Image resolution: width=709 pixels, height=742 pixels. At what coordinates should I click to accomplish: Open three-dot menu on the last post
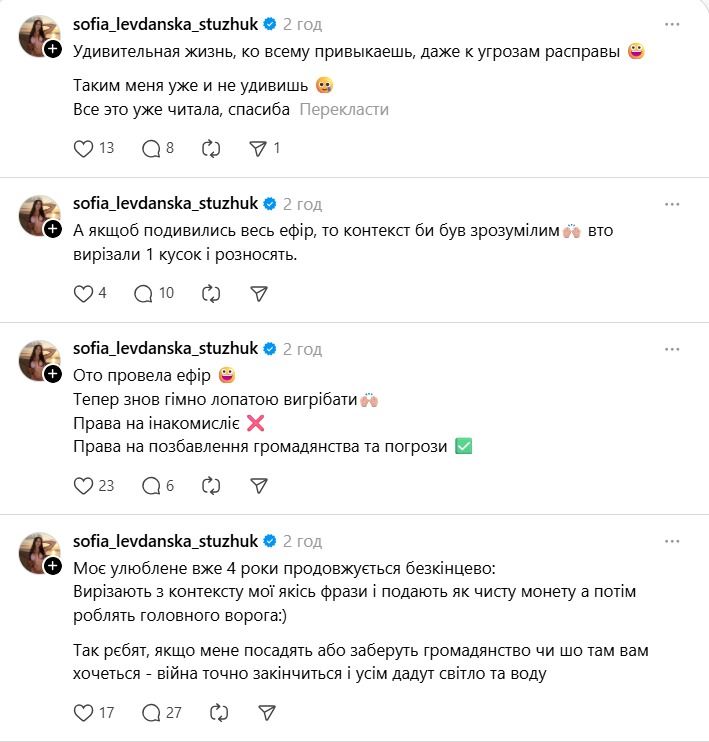pyautogui.click(x=674, y=541)
